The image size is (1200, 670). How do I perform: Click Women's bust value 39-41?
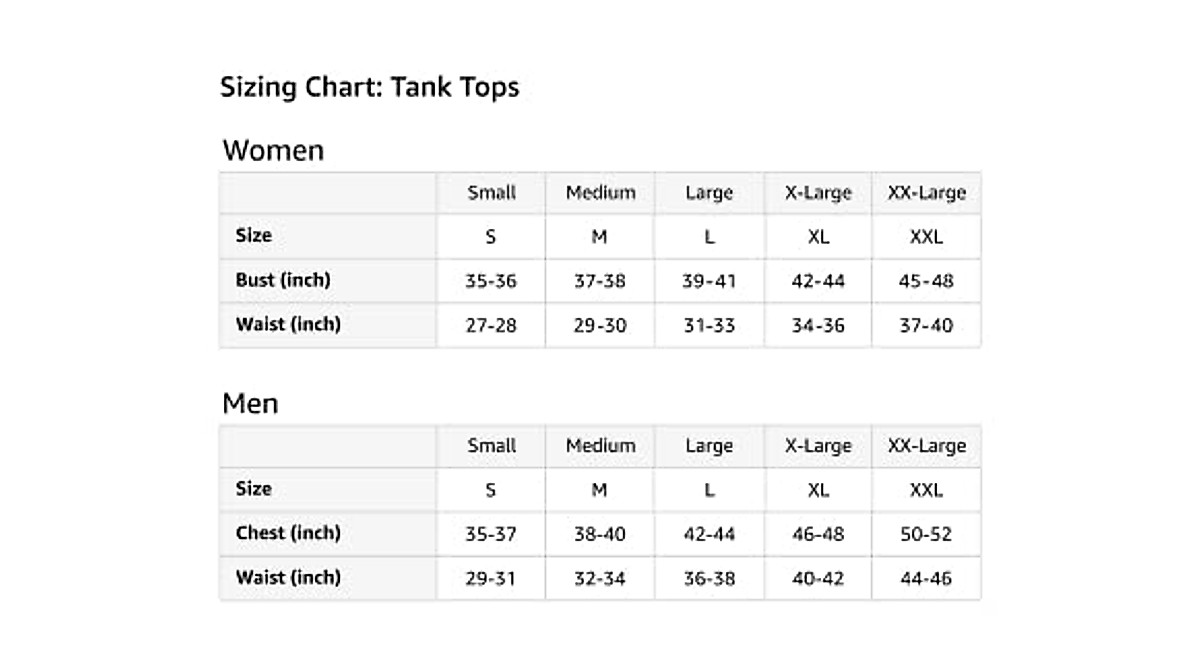click(708, 281)
